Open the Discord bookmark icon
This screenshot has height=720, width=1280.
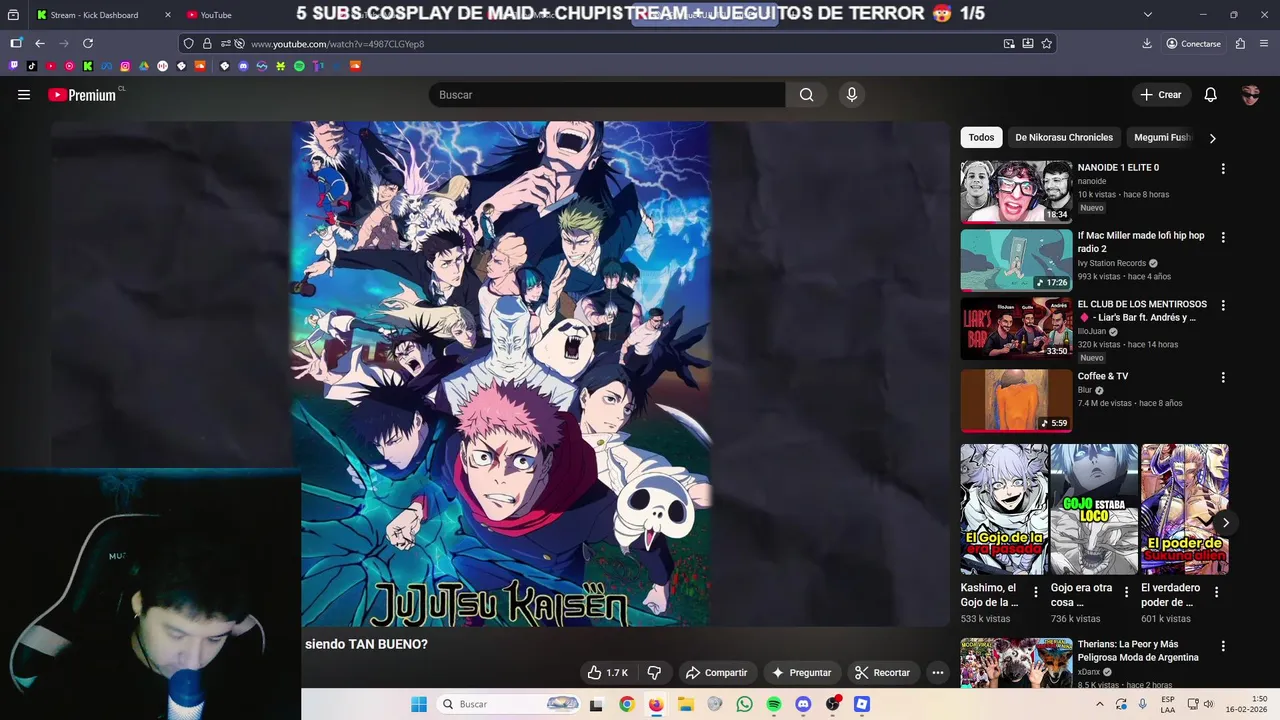coord(243,66)
